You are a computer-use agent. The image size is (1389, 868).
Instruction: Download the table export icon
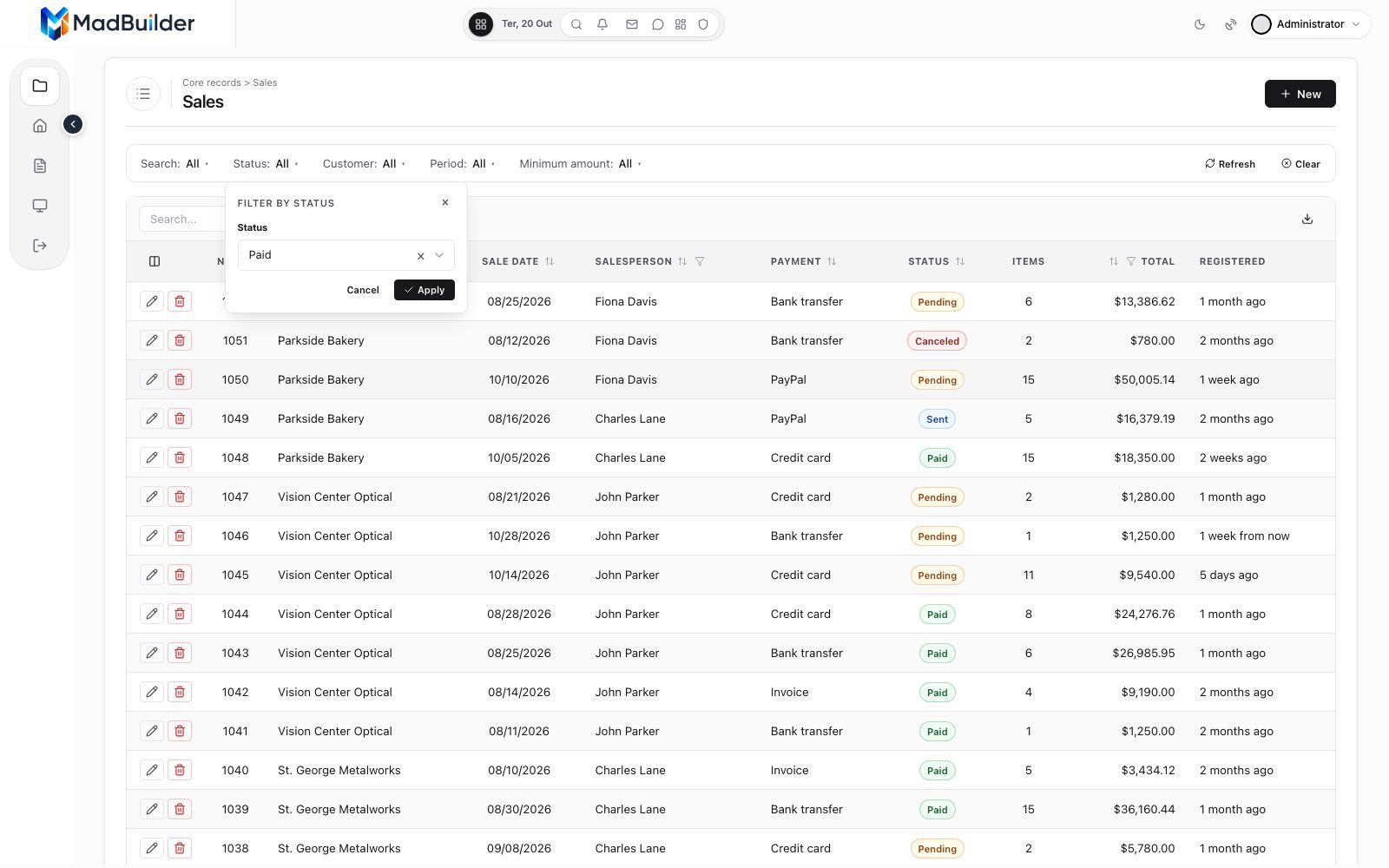tap(1307, 219)
